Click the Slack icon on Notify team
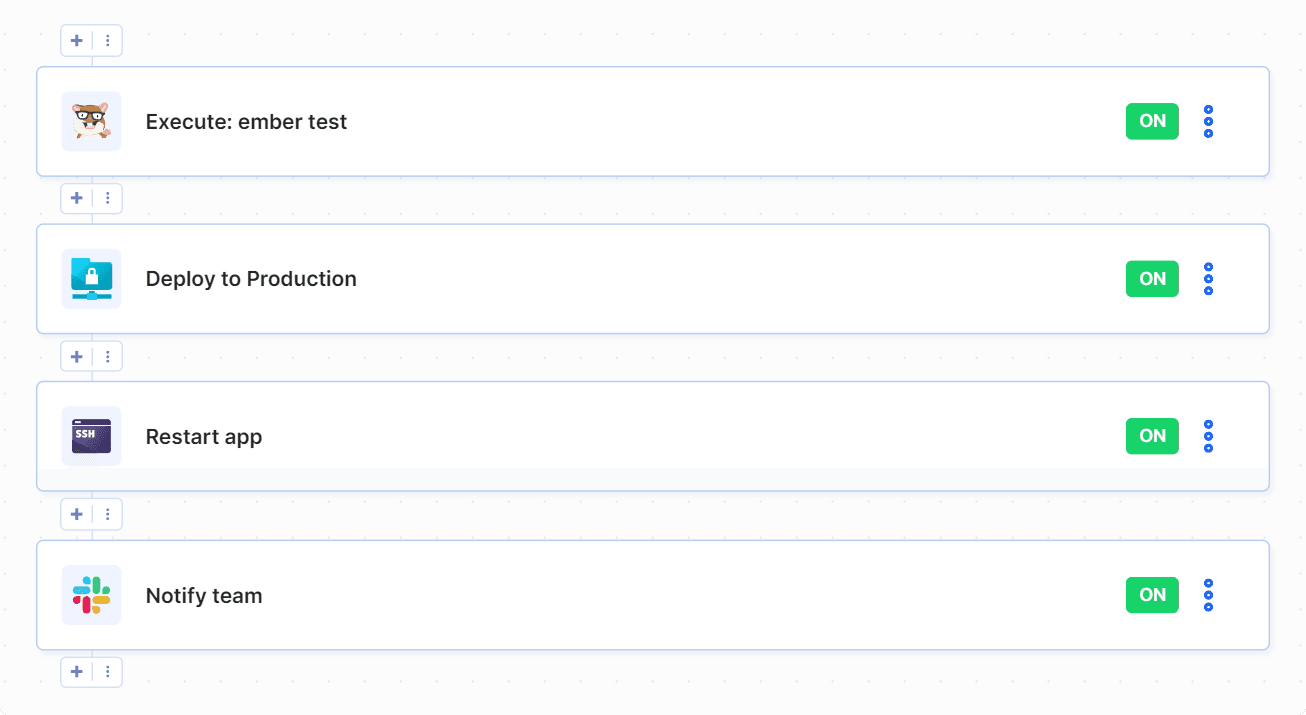 91,594
